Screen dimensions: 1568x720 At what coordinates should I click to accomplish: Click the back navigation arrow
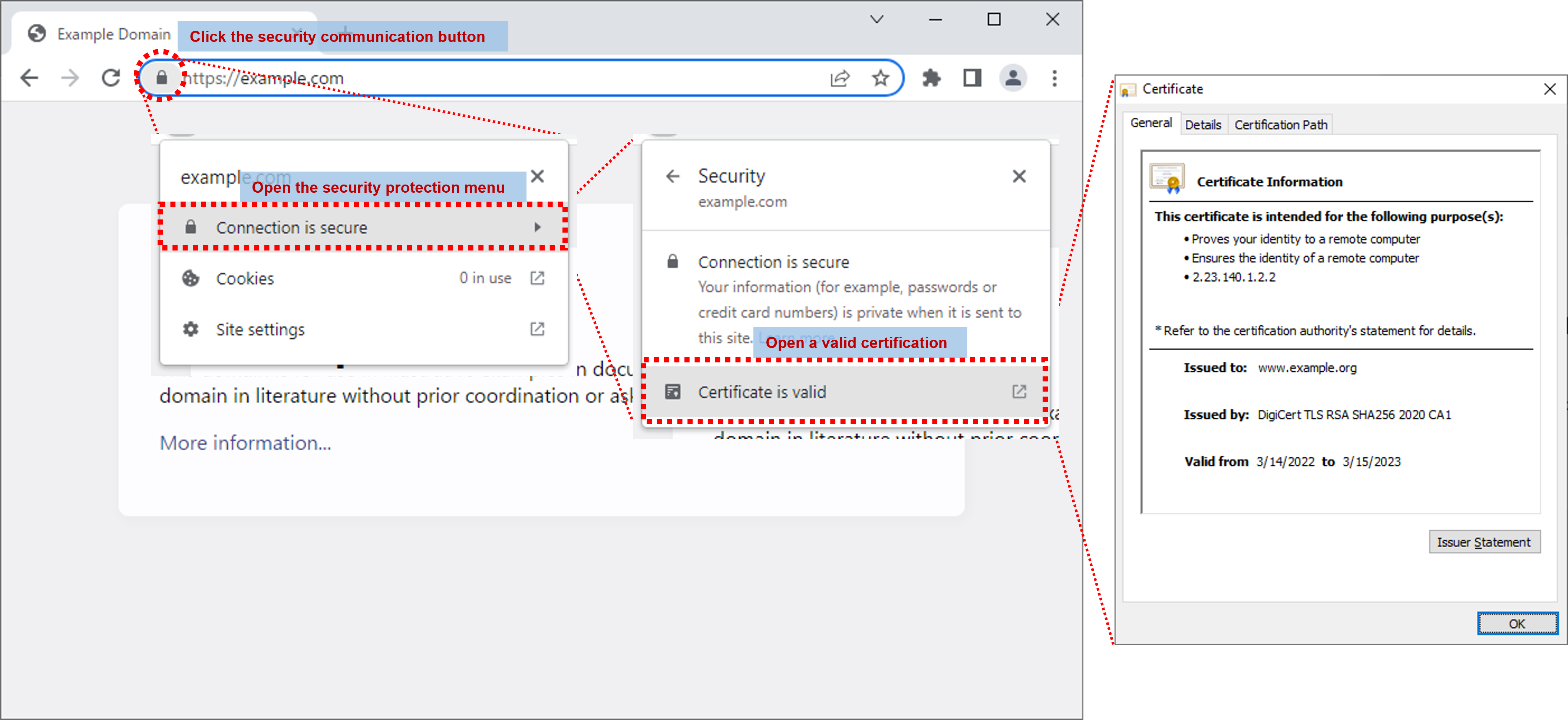tap(29, 78)
